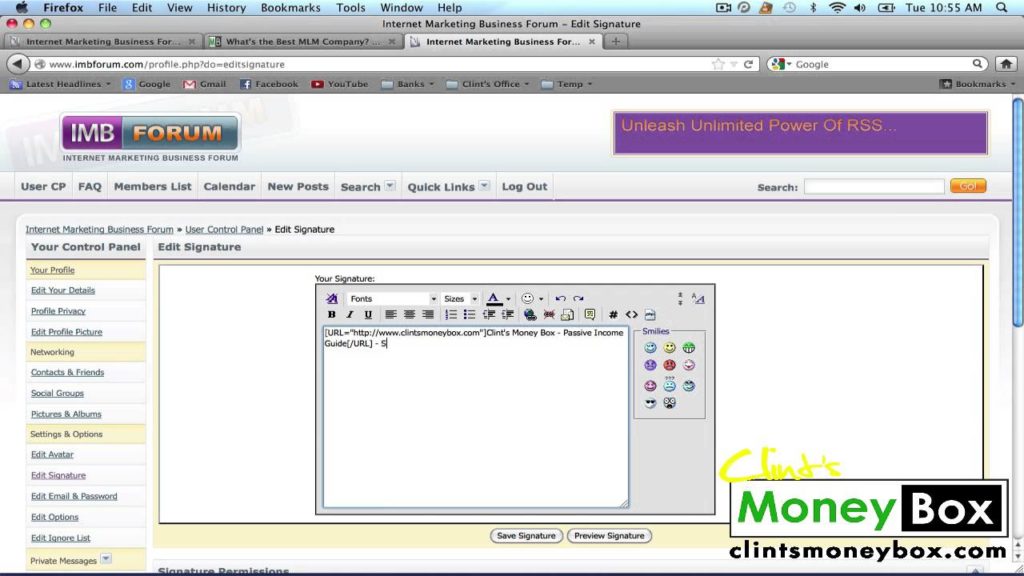Click into the signature text area

[x=475, y=417]
